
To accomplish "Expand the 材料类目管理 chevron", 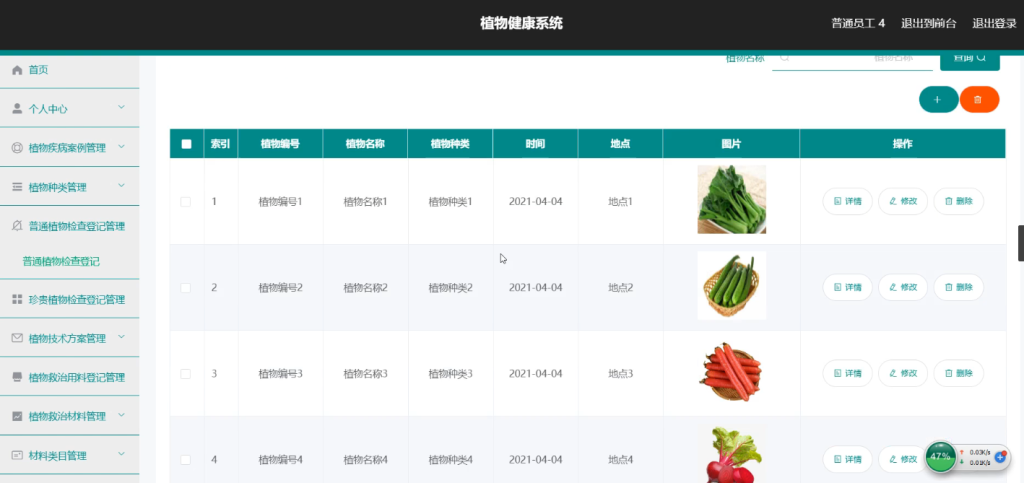I will click(x=121, y=454).
